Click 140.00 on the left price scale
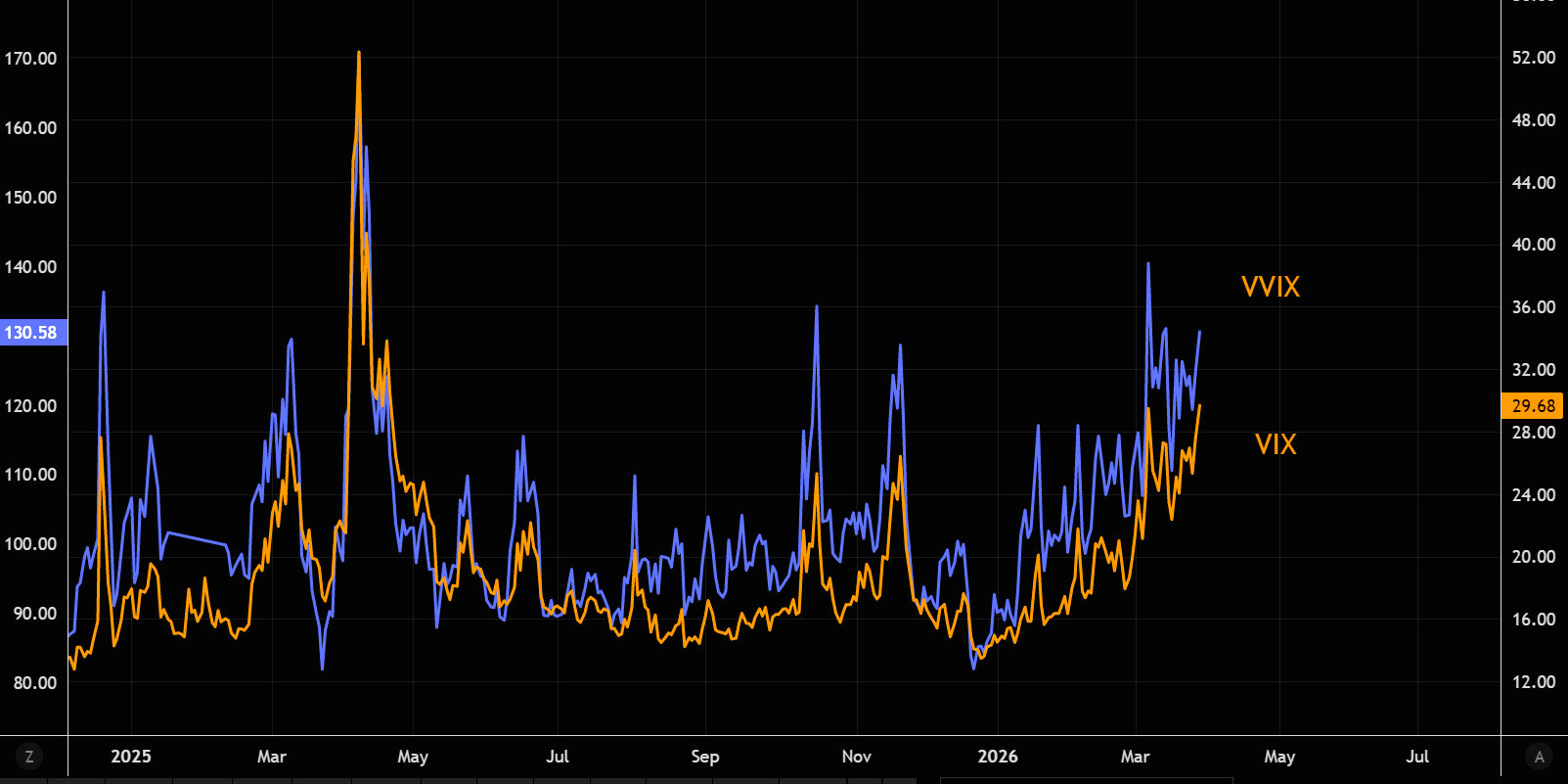This screenshot has height=784, width=1568. (x=30, y=267)
